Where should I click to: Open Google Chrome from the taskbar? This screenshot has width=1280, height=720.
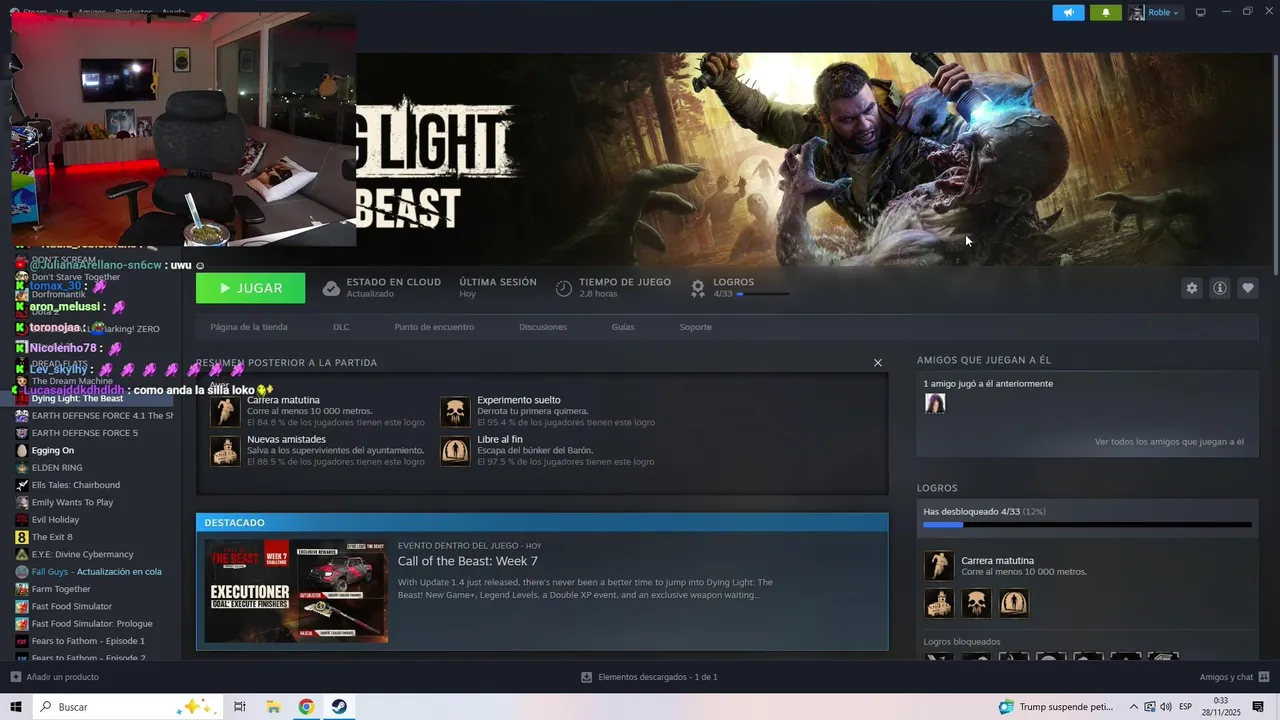(306, 707)
